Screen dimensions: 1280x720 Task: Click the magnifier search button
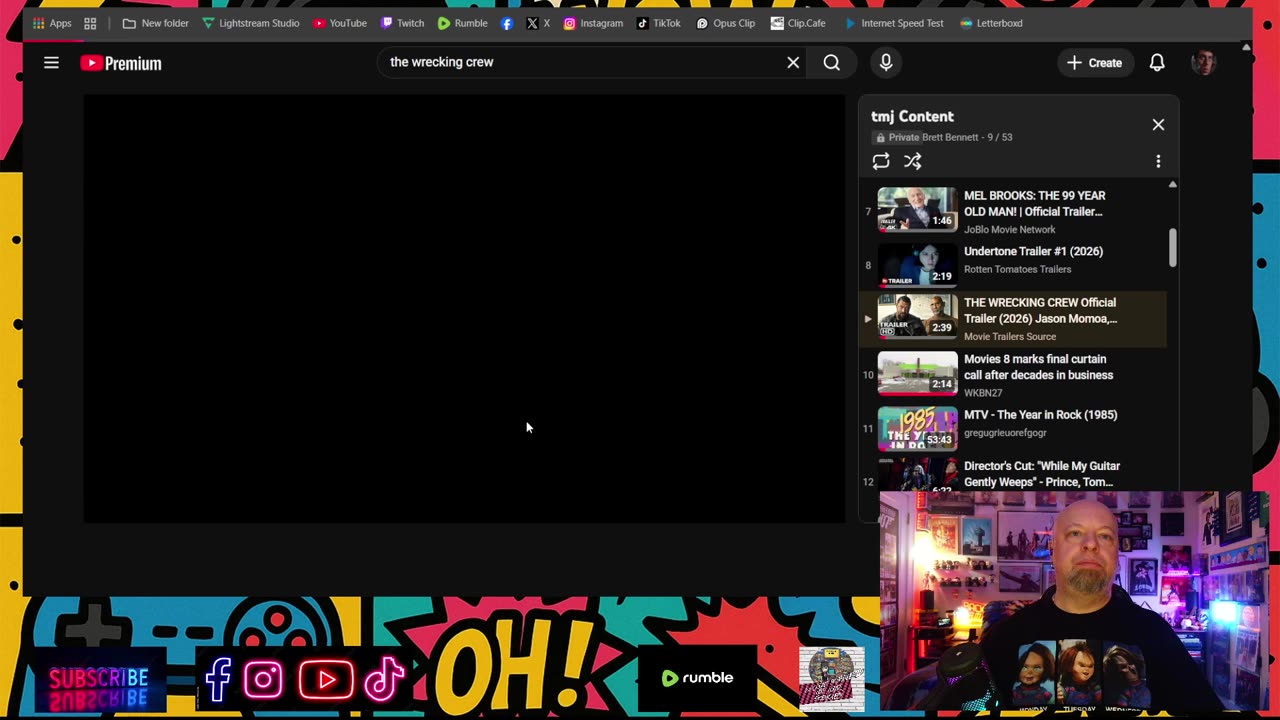(x=831, y=63)
